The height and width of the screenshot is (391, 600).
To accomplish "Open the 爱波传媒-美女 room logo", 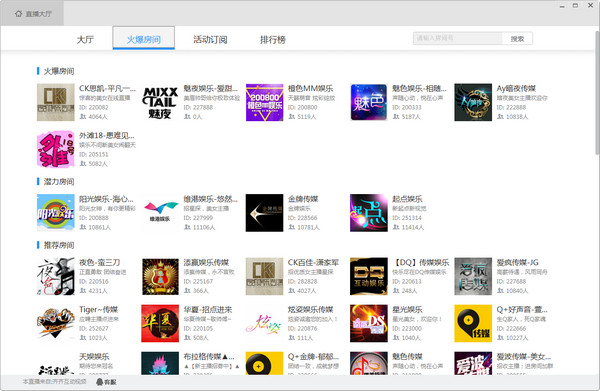I will pyautogui.click(x=473, y=363).
